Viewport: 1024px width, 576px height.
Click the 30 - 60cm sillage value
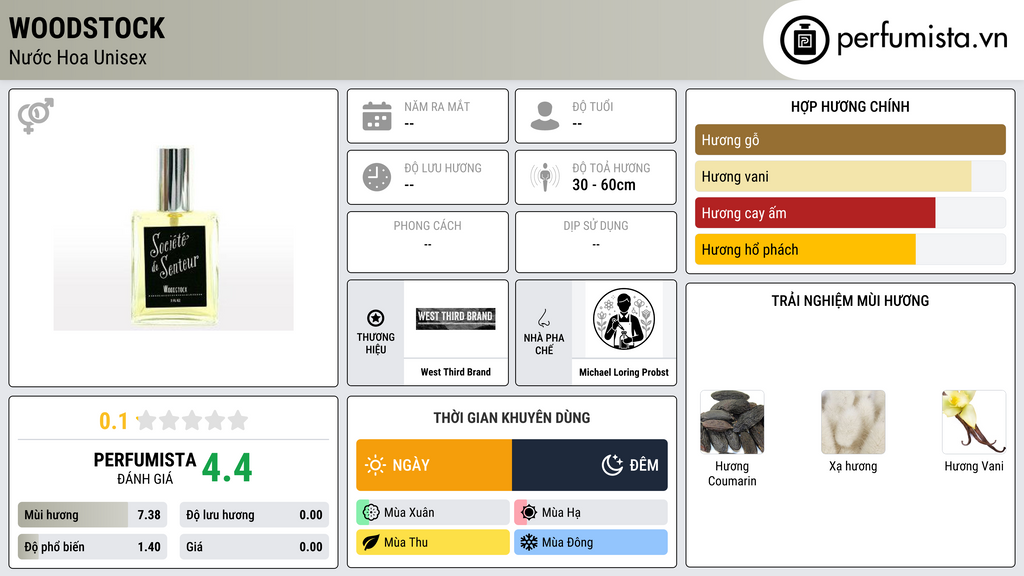tap(604, 185)
